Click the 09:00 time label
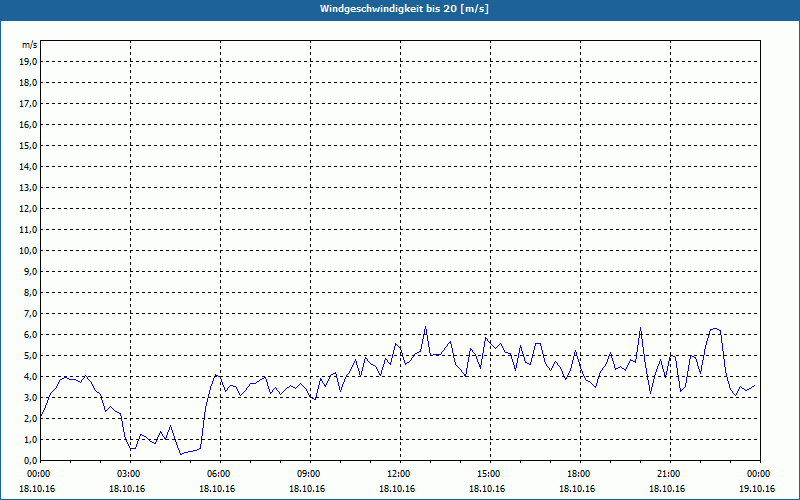Image resolution: width=800 pixels, height=500 pixels. coord(310,474)
